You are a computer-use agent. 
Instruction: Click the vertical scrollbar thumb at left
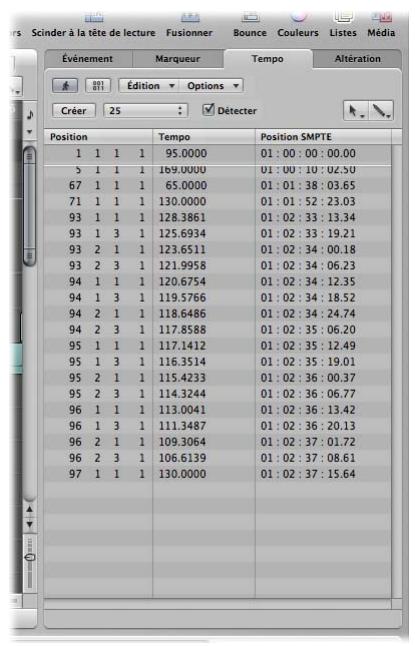(x=29, y=206)
